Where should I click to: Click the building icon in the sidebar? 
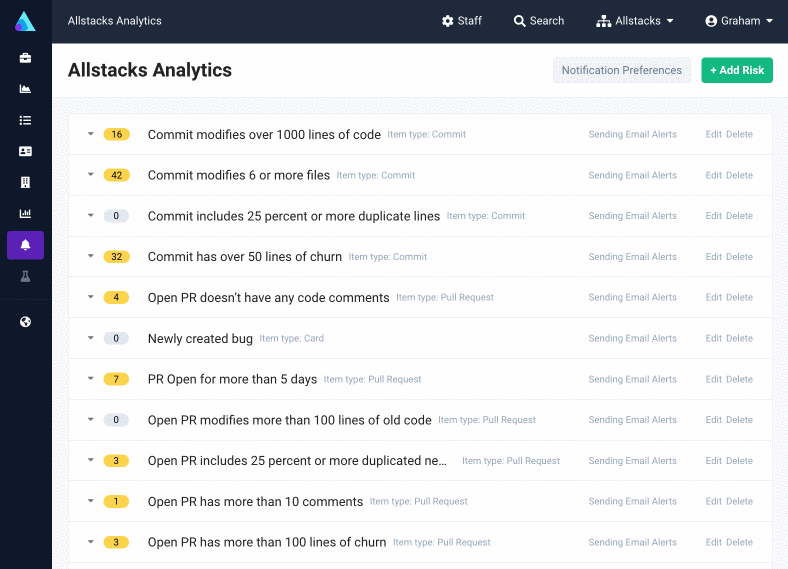pyautogui.click(x=25, y=182)
